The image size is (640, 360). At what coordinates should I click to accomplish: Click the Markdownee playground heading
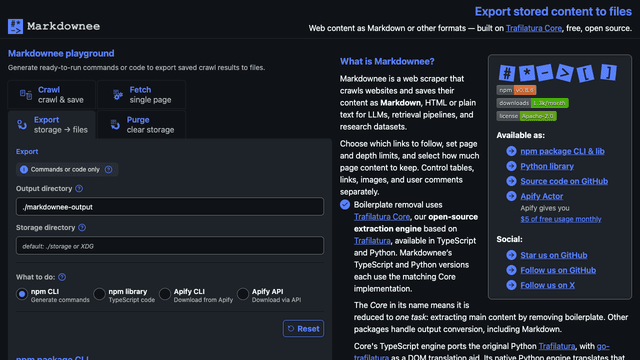click(61, 53)
